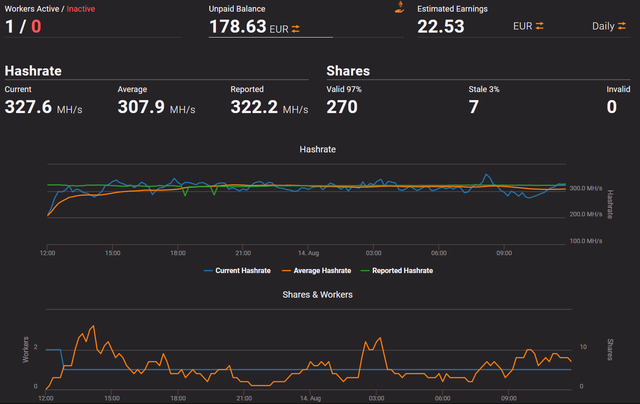Click the 14. Aug tick on Hashrate chart

[x=309, y=253]
